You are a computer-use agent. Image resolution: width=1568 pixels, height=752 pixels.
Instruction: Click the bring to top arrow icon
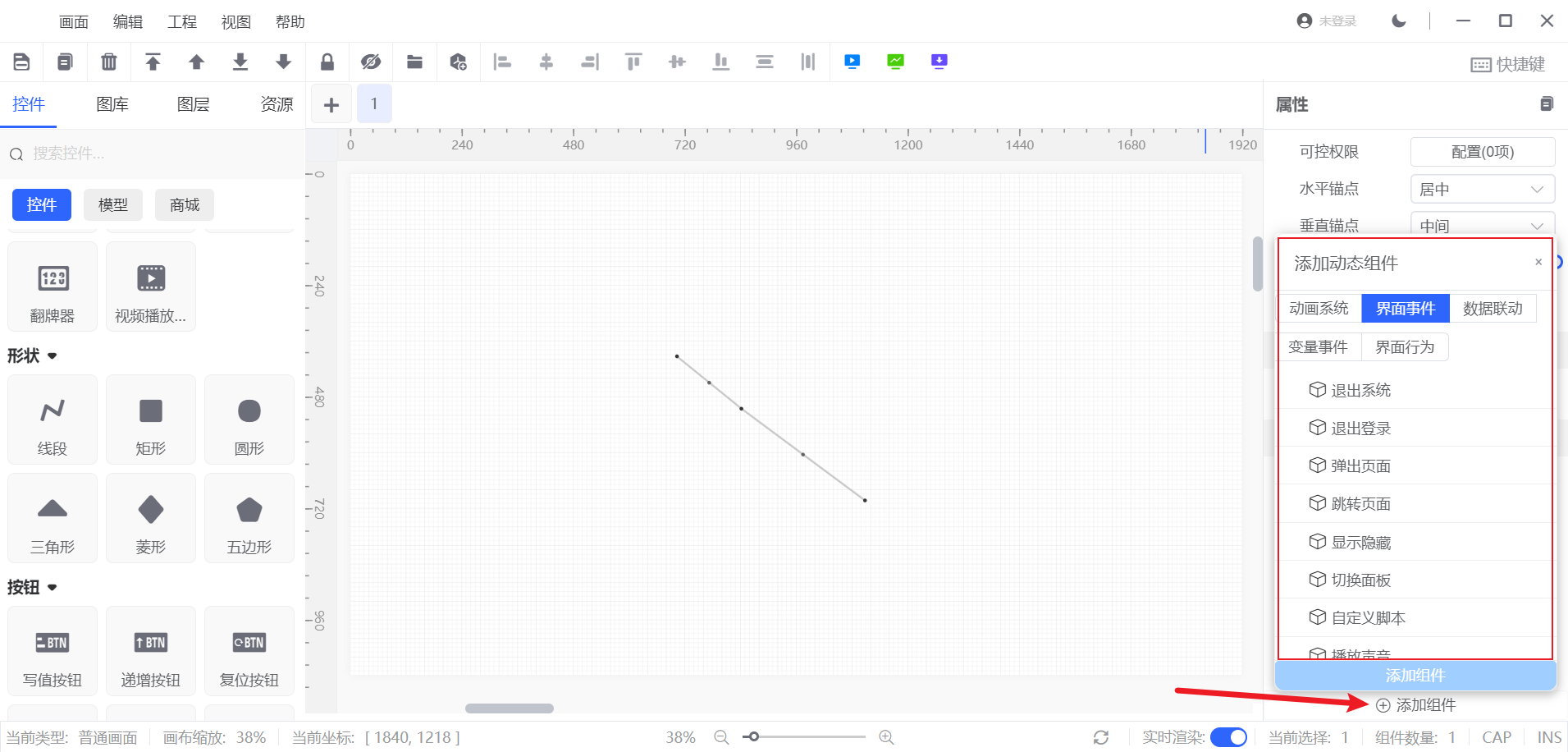[153, 62]
